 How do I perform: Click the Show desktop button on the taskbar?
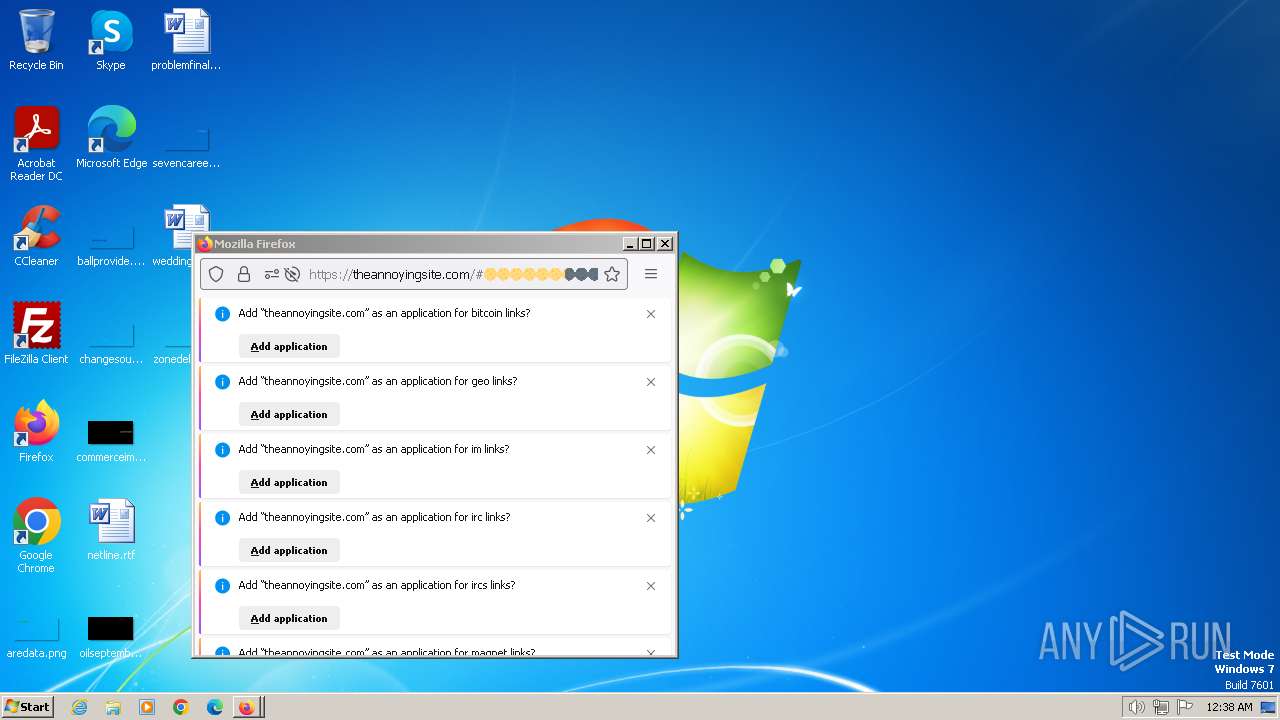tap(1268, 707)
